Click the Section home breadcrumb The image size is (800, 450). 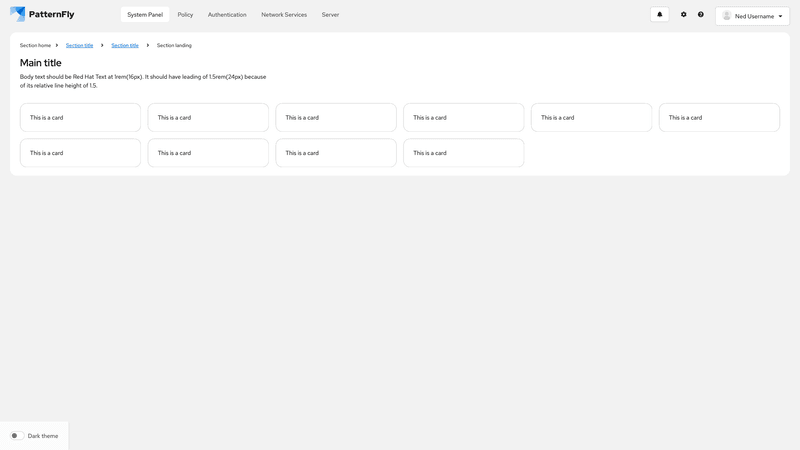pos(35,45)
